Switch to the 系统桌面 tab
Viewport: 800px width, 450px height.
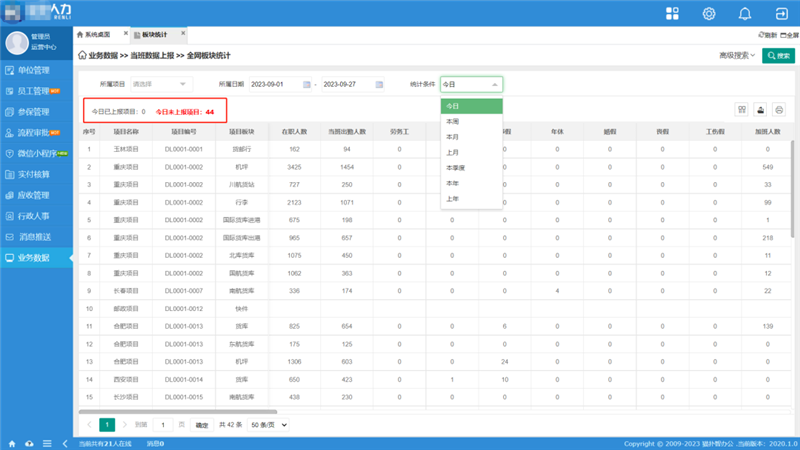tap(99, 34)
